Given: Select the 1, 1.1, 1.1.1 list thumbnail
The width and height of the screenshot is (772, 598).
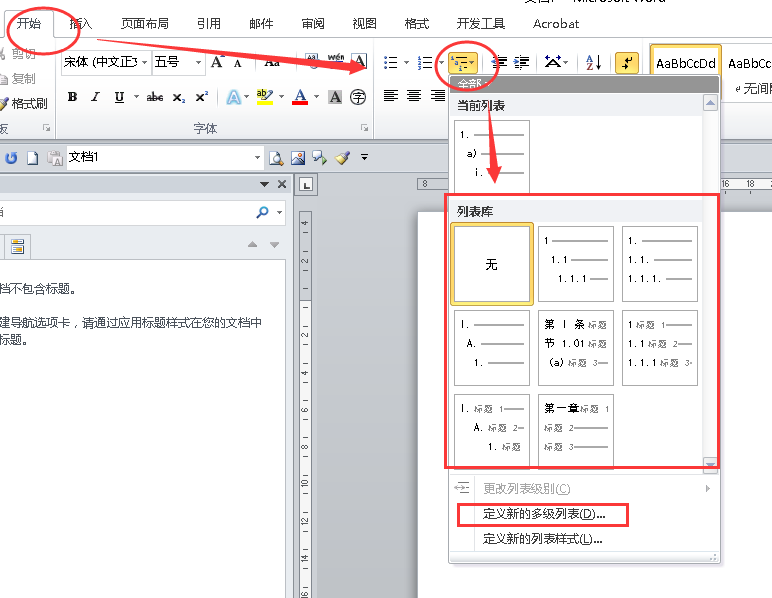Looking at the screenshot, I should click(x=576, y=264).
